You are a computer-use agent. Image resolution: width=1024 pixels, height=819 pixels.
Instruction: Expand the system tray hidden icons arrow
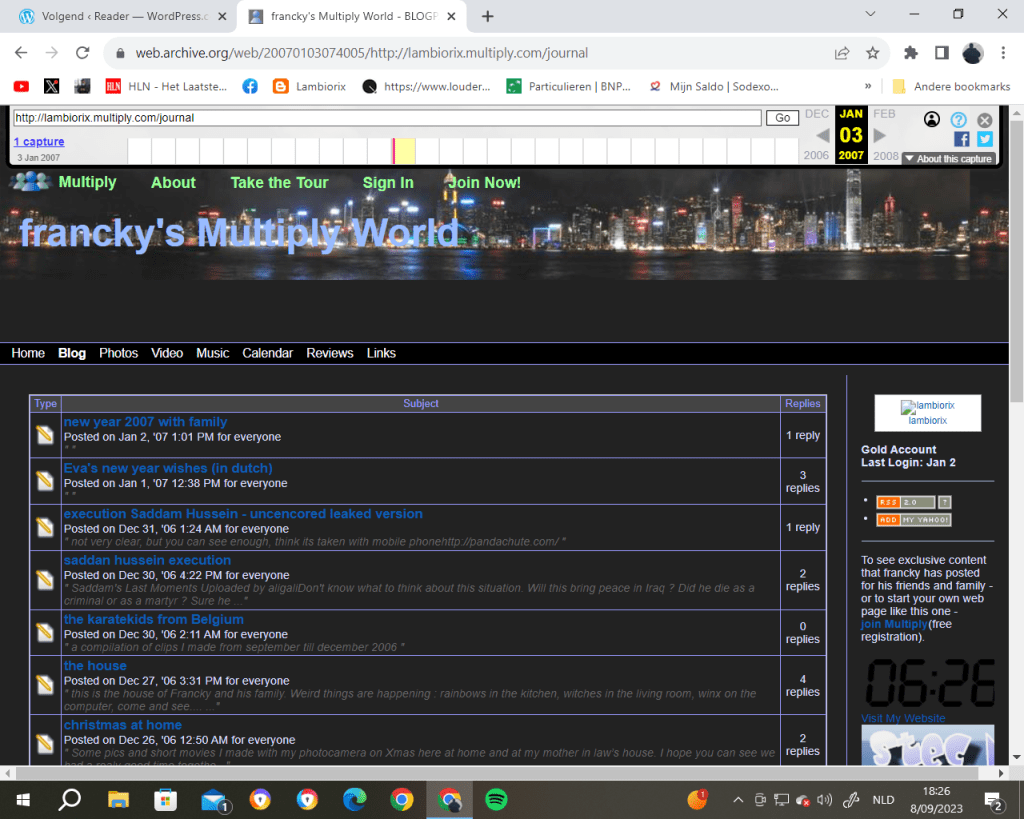pyautogui.click(x=738, y=800)
